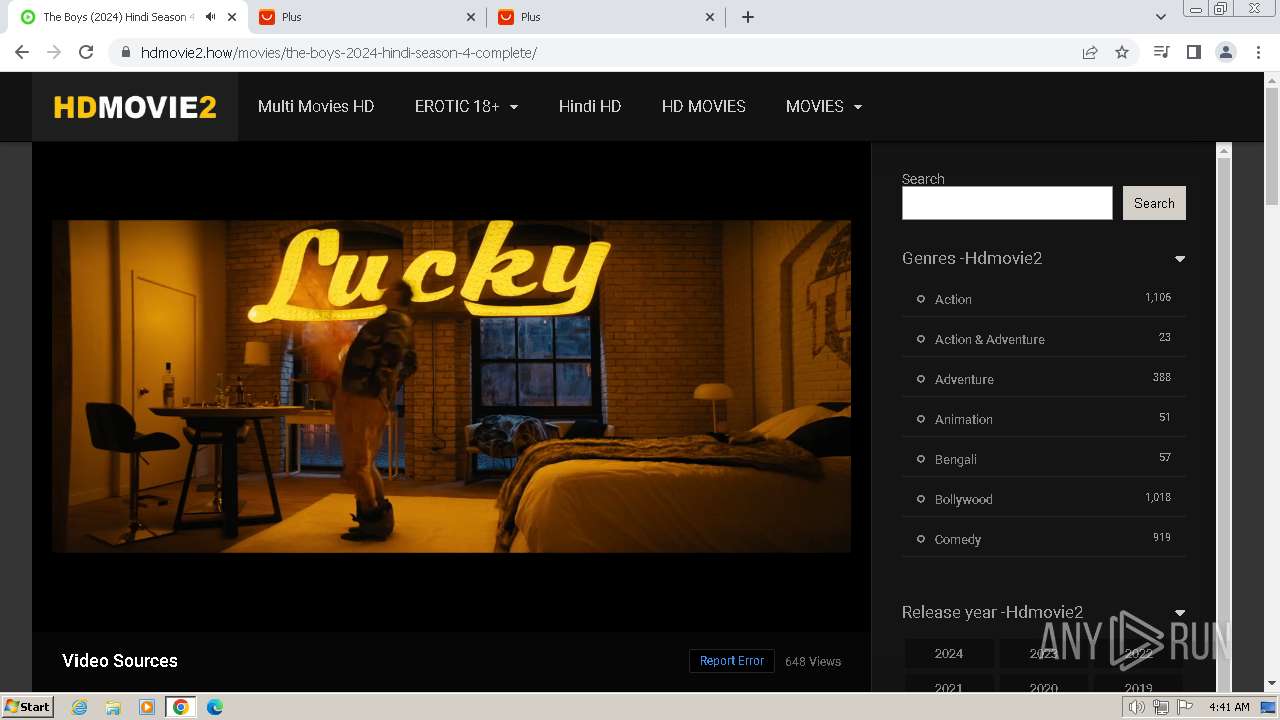Click the lock icon in address bar
The height and width of the screenshot is (720, 1280).
(126, 53)
